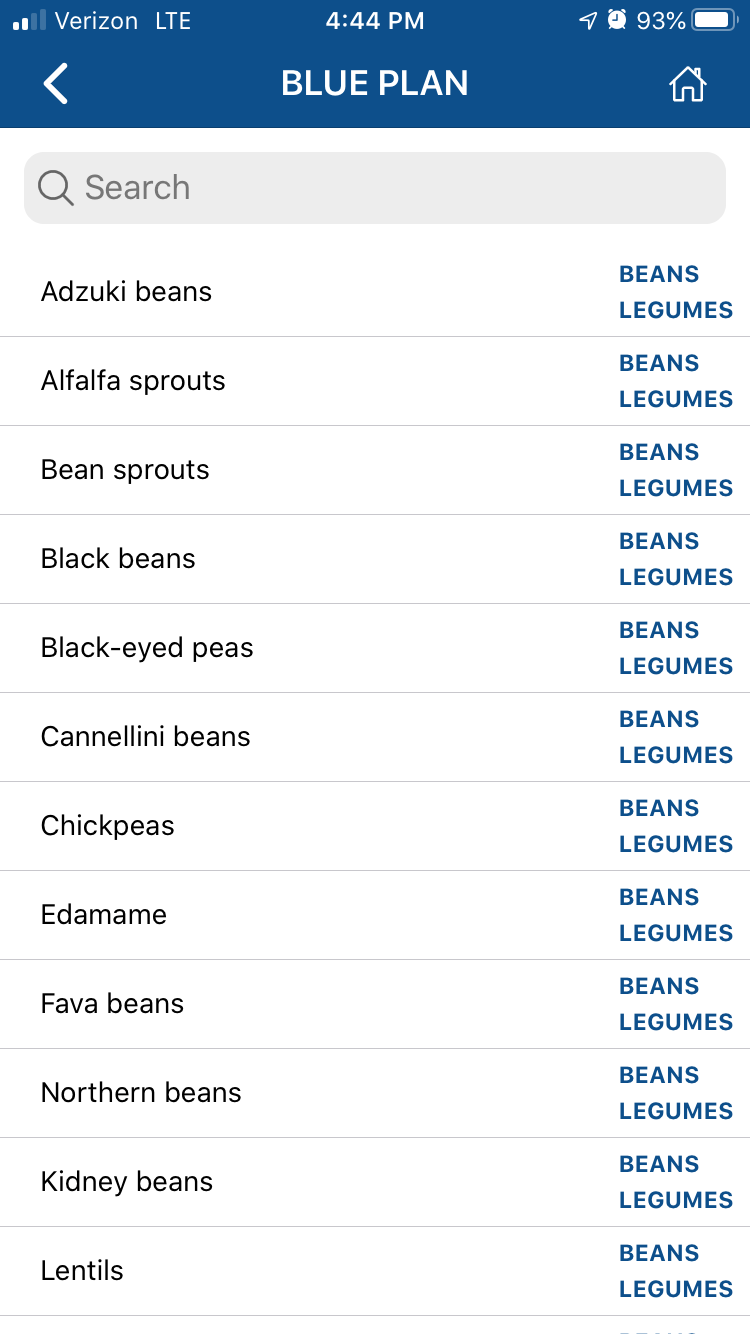Tap the back arrow in the header

[x=55, y=83]
